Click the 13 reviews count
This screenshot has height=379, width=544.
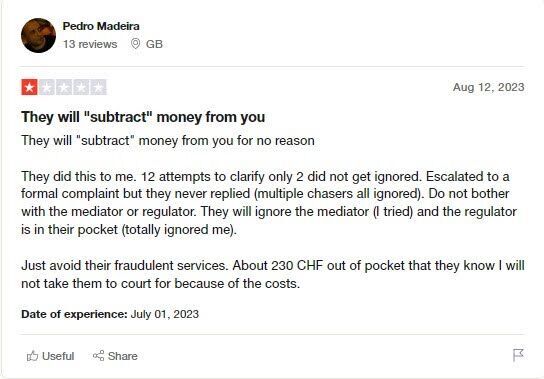90,44
